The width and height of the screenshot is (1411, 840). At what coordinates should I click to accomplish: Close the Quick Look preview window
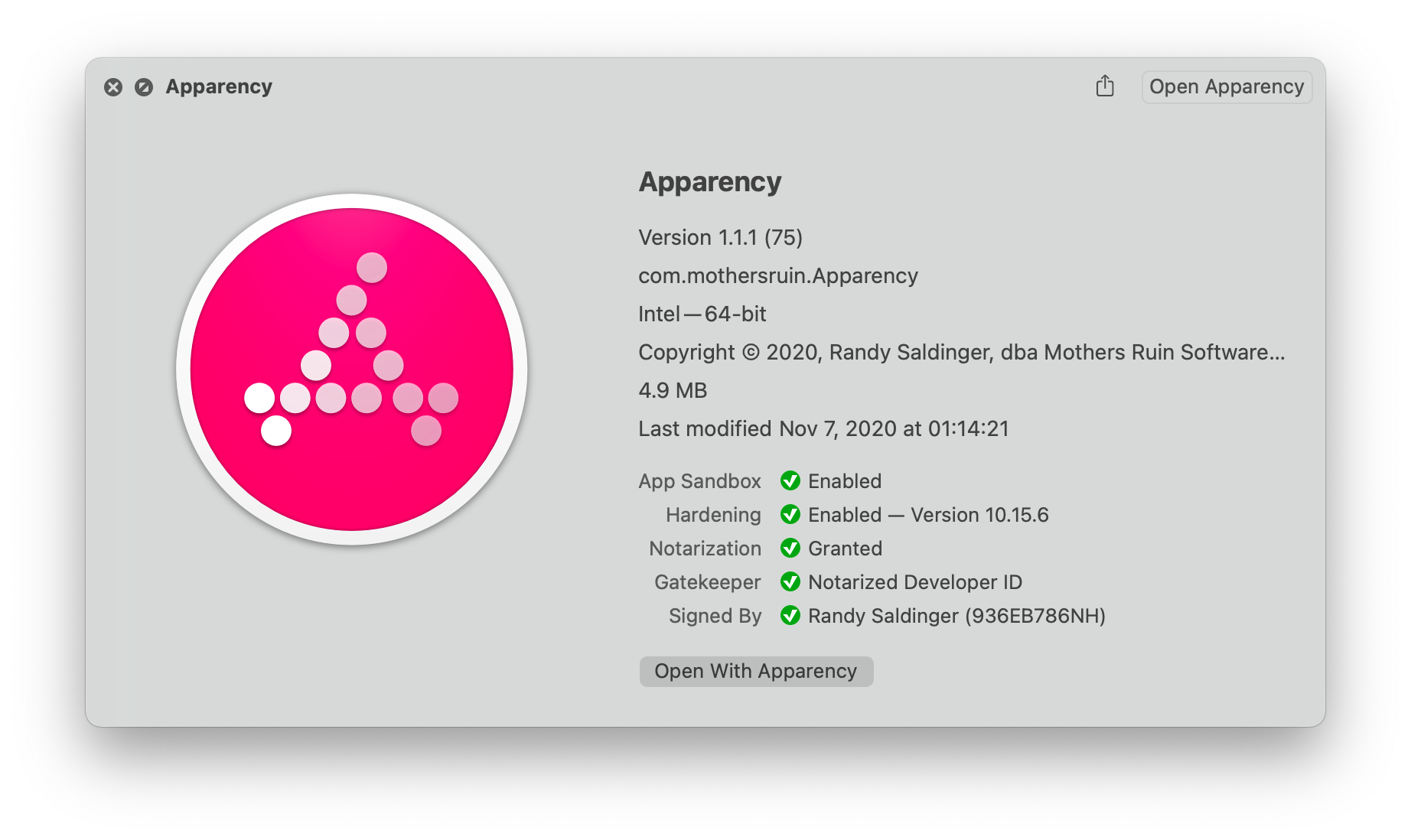point(113,87)
